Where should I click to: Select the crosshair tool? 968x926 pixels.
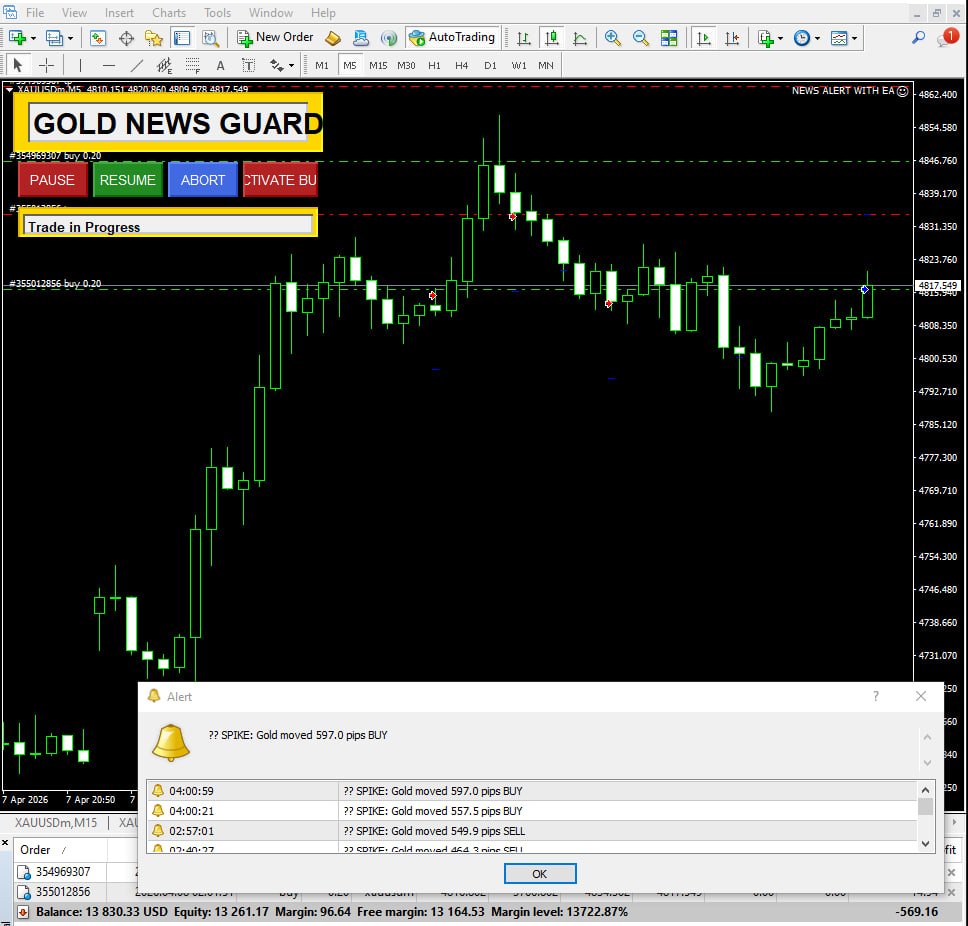(x=46, y=65)
